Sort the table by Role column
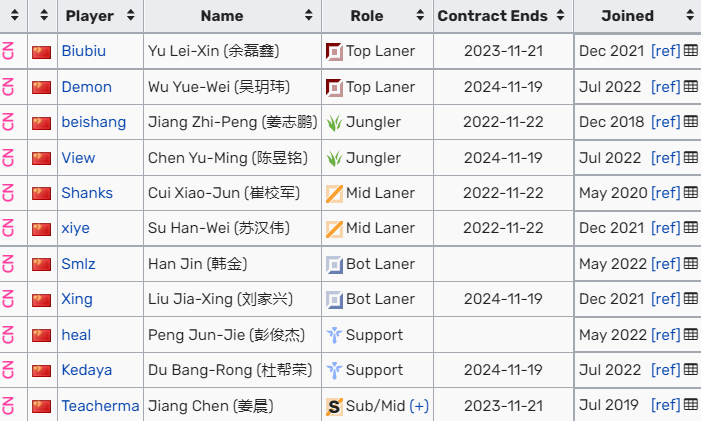Screen dimensions: 701x421 coord(377,16)
